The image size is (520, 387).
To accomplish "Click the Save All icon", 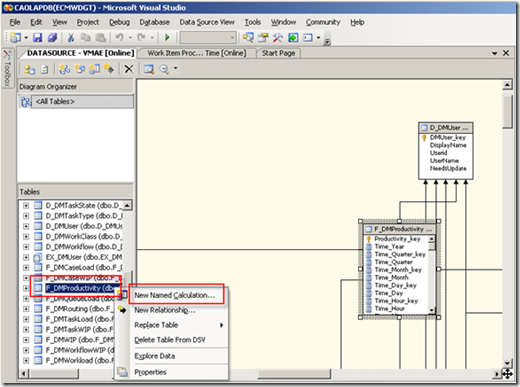I will [52, 37].
